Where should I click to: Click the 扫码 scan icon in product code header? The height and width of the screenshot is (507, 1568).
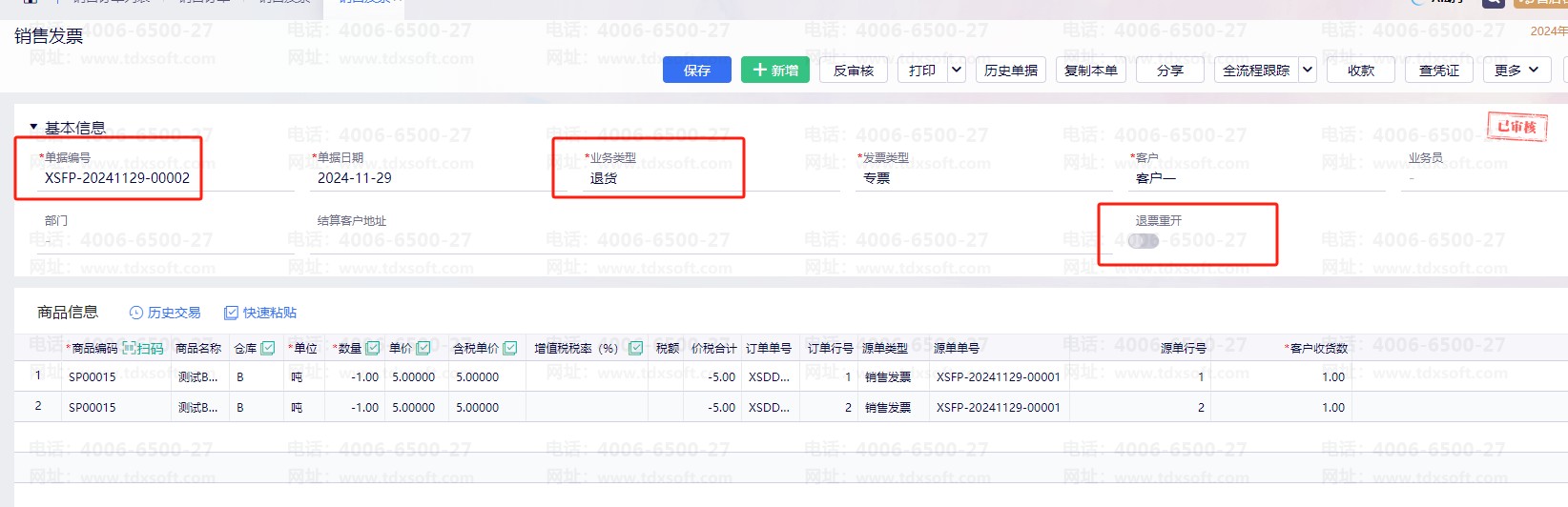point(130,349)
